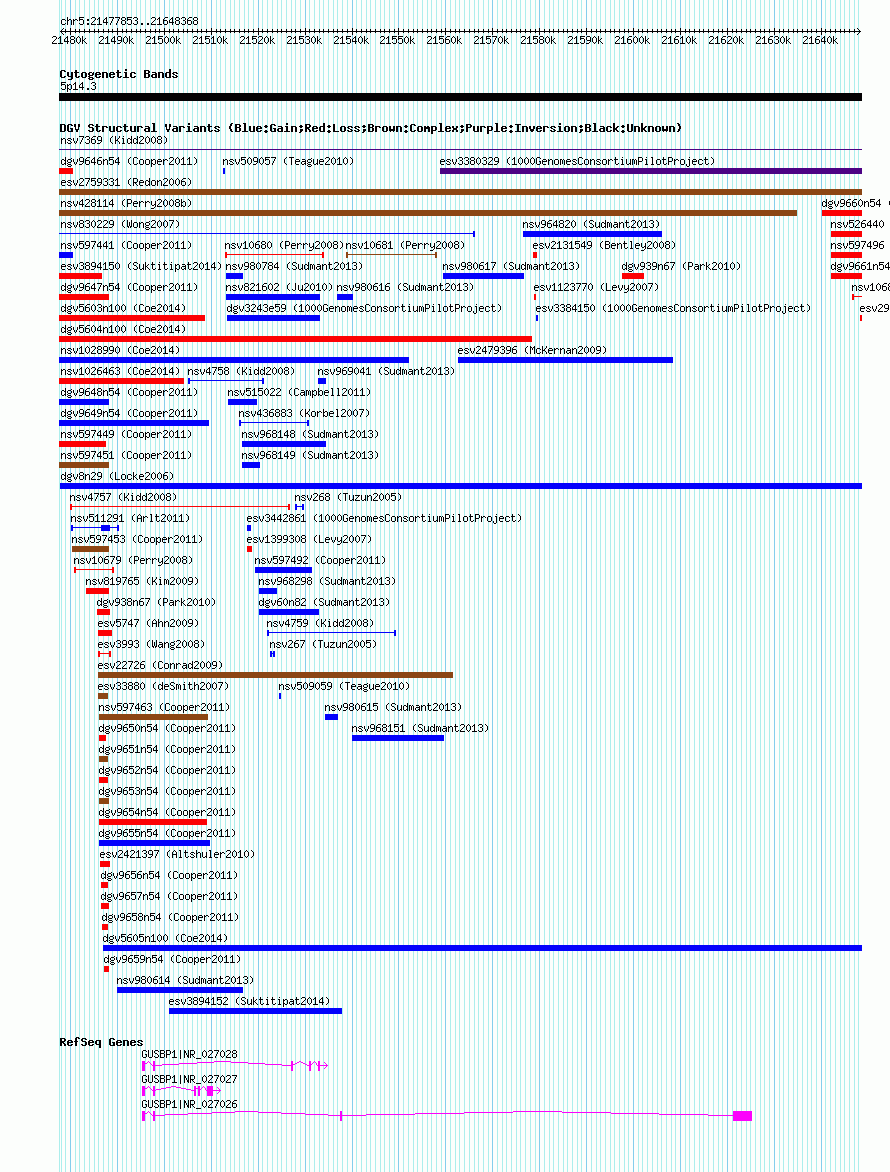Click the nsv428114 (Perry2008b) label

coord(126,203)
